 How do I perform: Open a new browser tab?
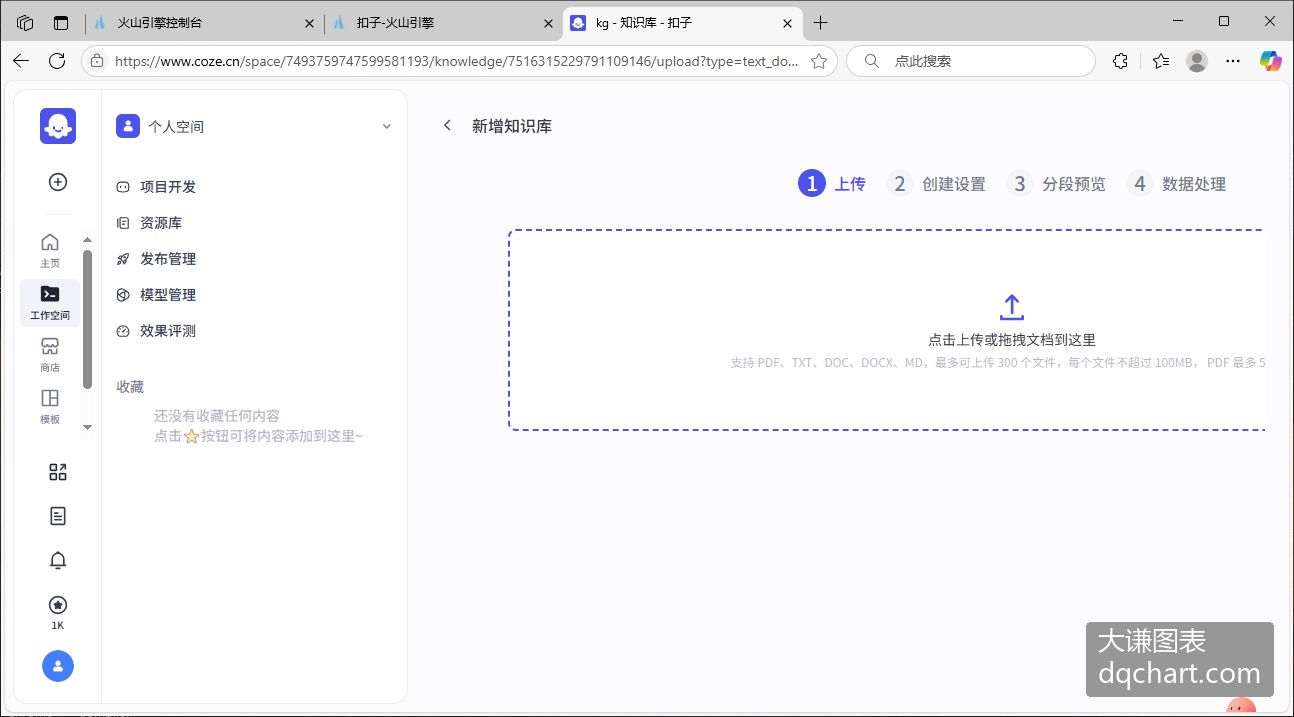(821, 22)
